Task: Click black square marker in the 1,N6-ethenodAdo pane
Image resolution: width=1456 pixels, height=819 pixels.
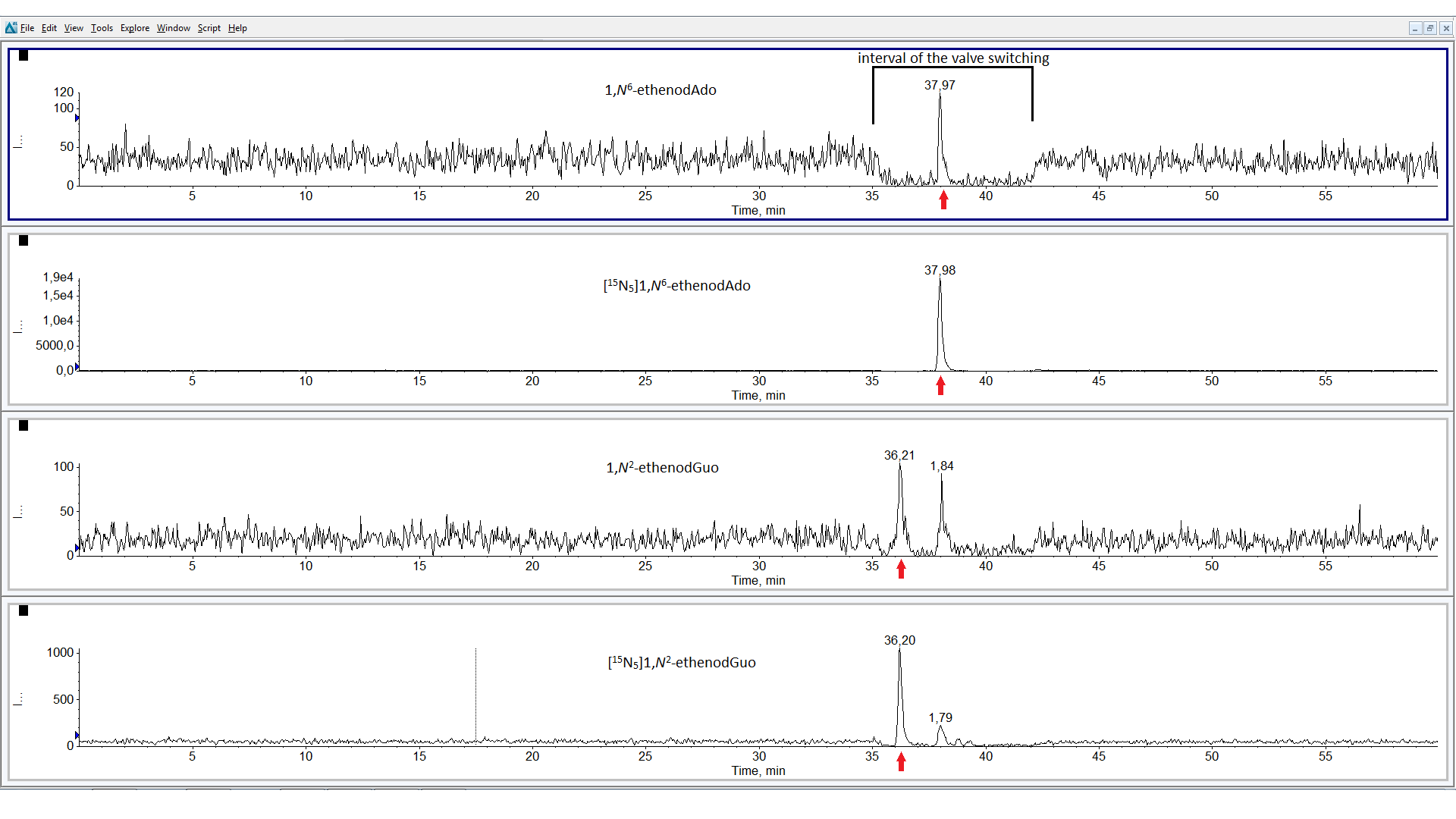Action: pos(24,55)
